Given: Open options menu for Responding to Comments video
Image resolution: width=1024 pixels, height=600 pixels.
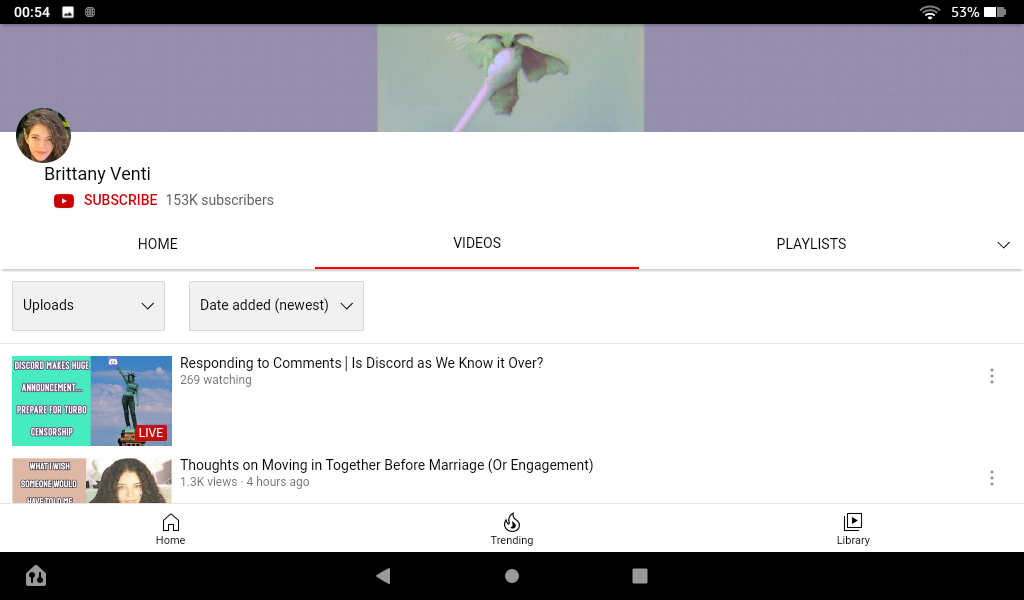Looking at the screenshot, I should point(991,376).
